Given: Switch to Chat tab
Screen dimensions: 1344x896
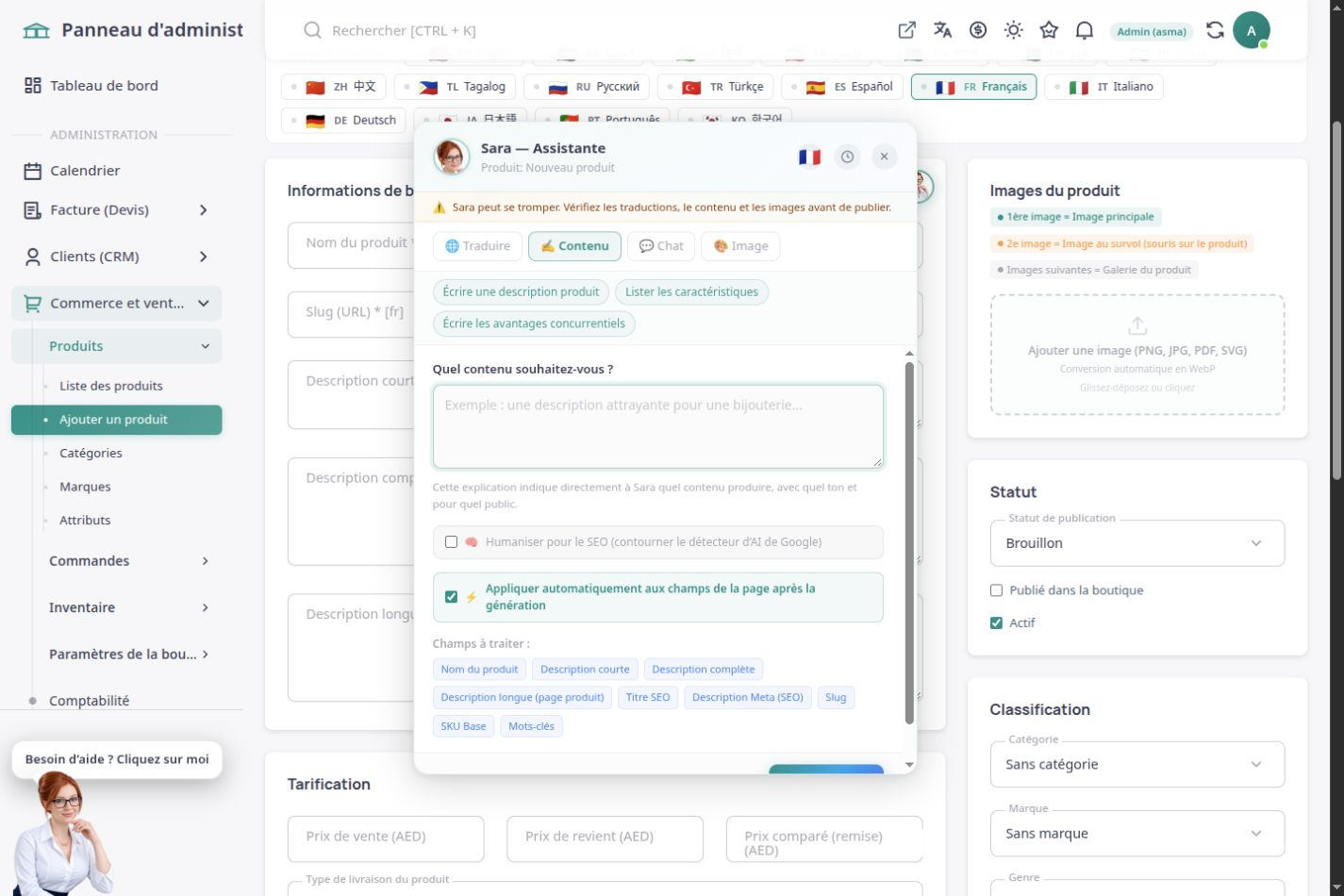Looking at the screenshot, I should point(661,246).
